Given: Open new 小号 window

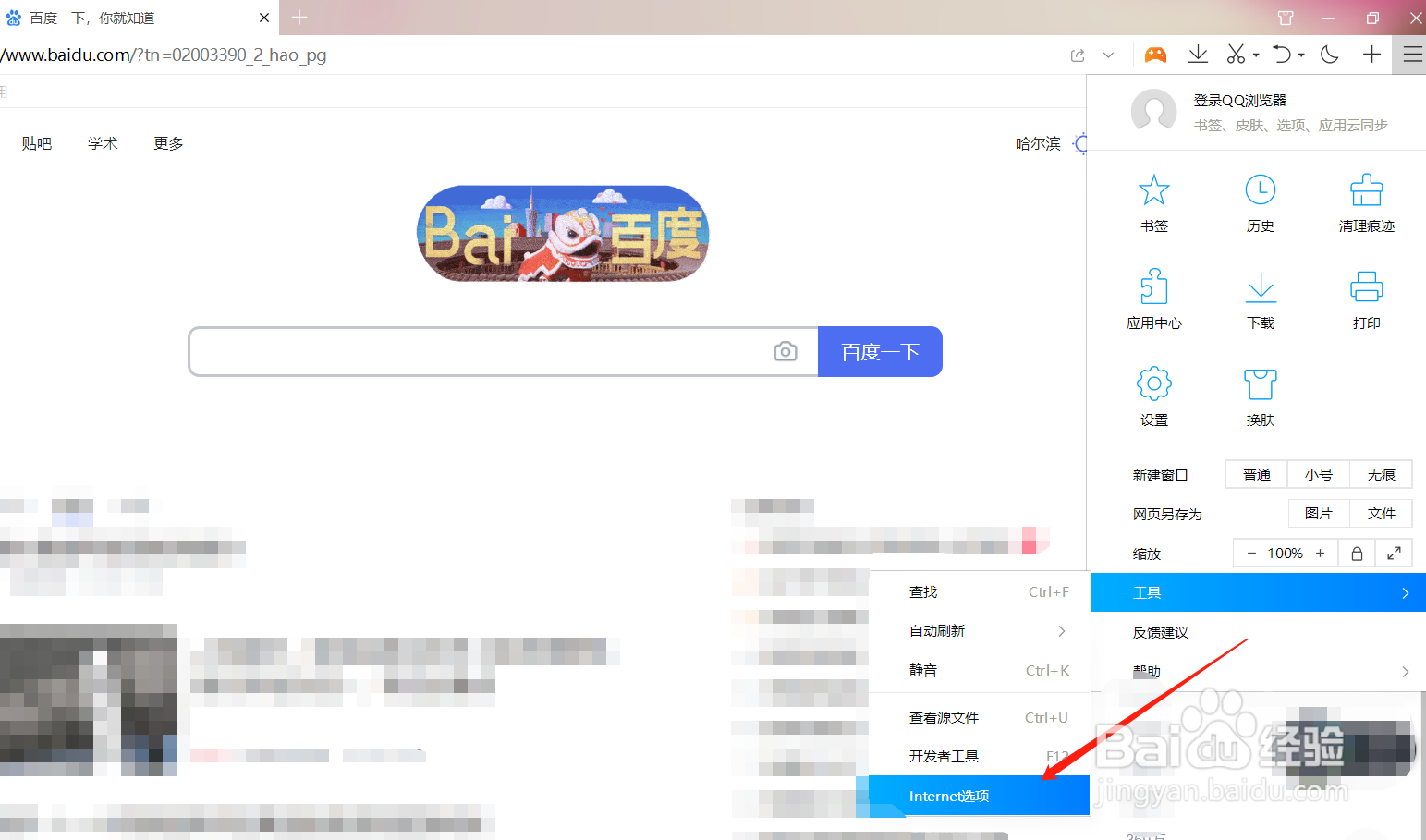Looking at the screenshot, I should tap(1319, 474).
